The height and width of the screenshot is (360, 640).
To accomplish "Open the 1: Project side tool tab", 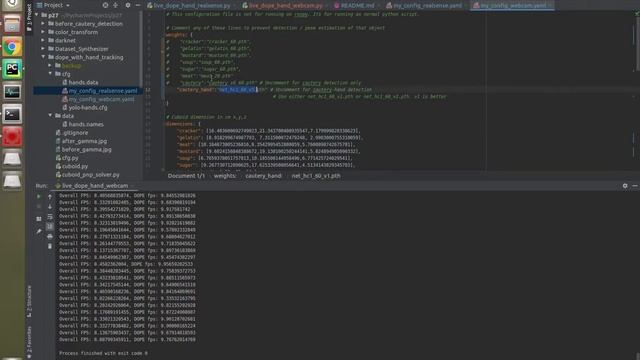I will 29,17.
